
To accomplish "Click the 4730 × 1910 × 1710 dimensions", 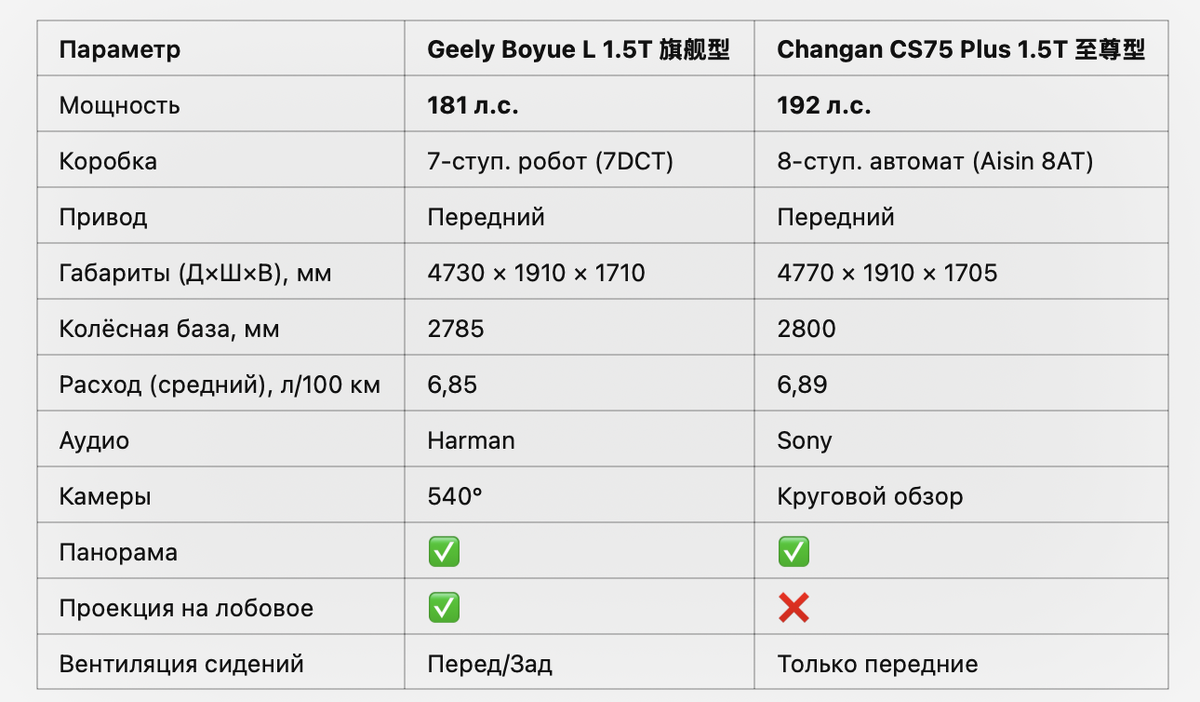I will [536, 273].
